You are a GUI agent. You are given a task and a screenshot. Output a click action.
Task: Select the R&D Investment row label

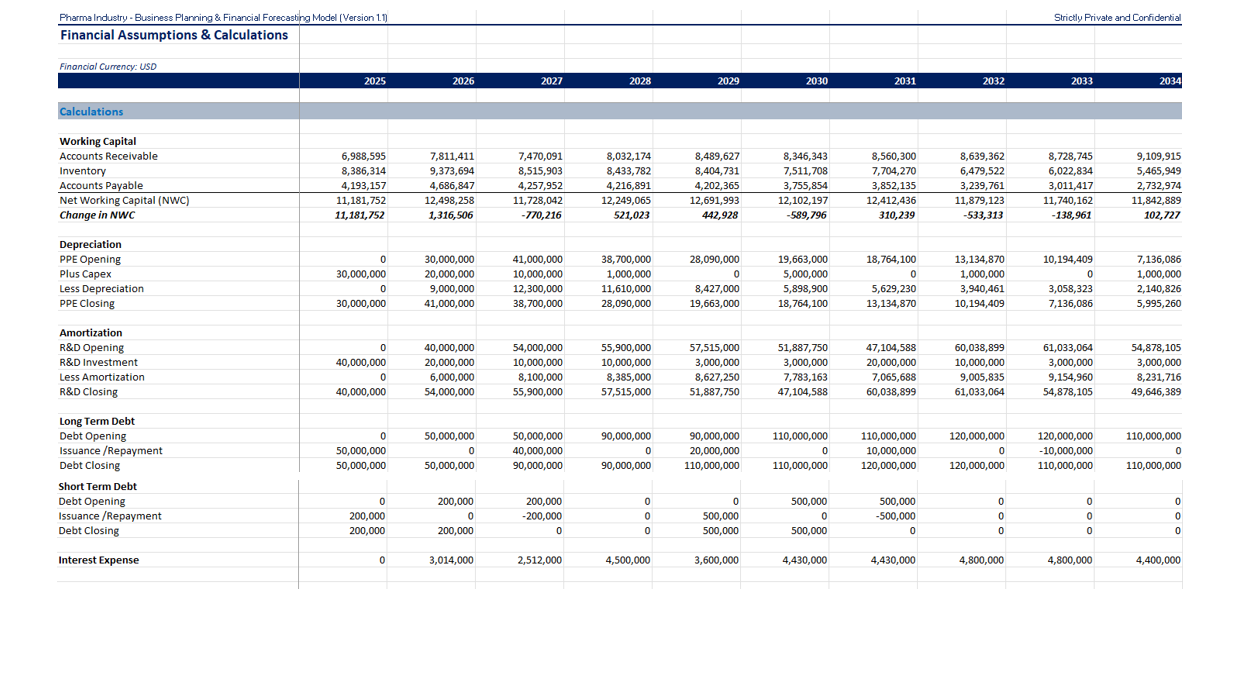(x=99, y=362)
